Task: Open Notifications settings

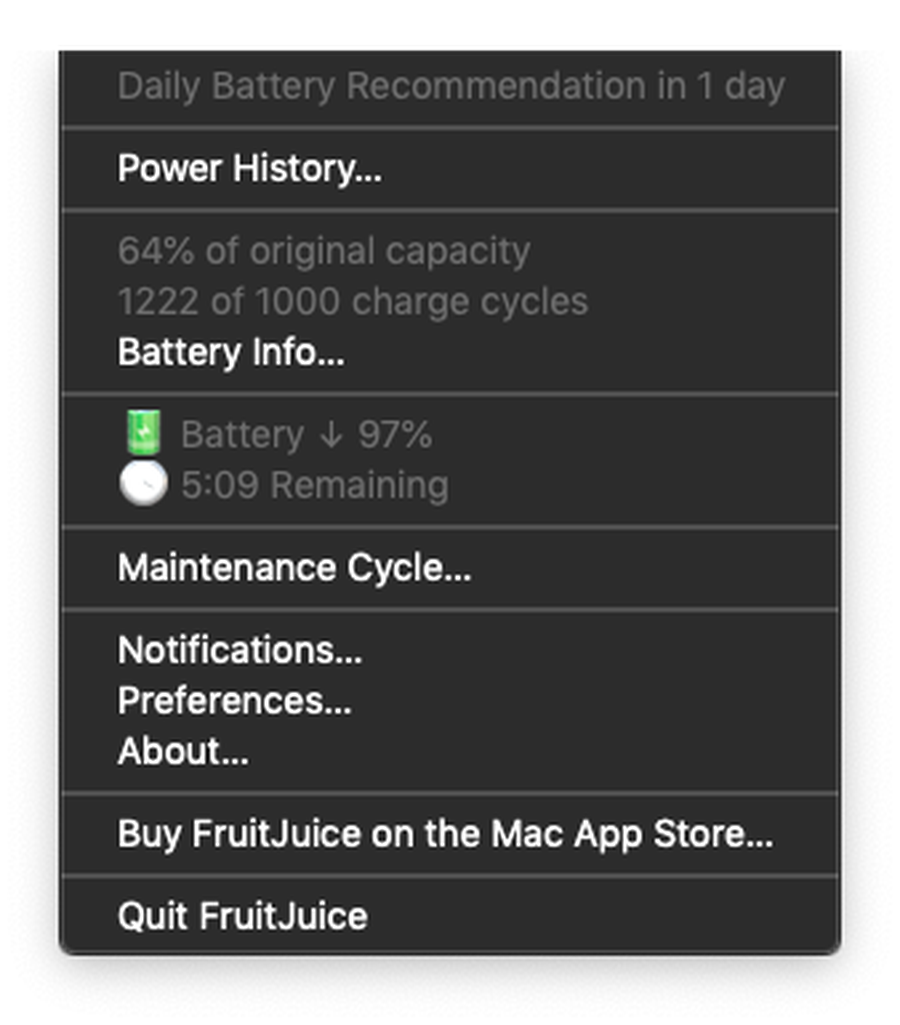Action: (240, 650)
